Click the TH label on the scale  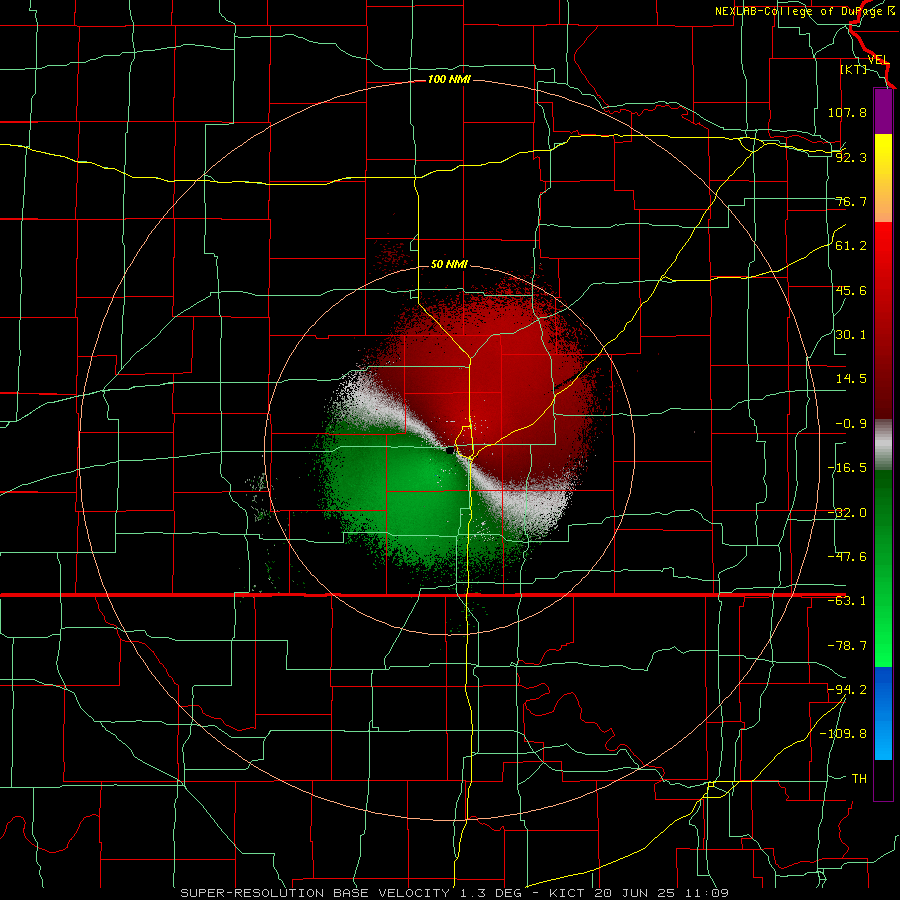coord(859,779)
